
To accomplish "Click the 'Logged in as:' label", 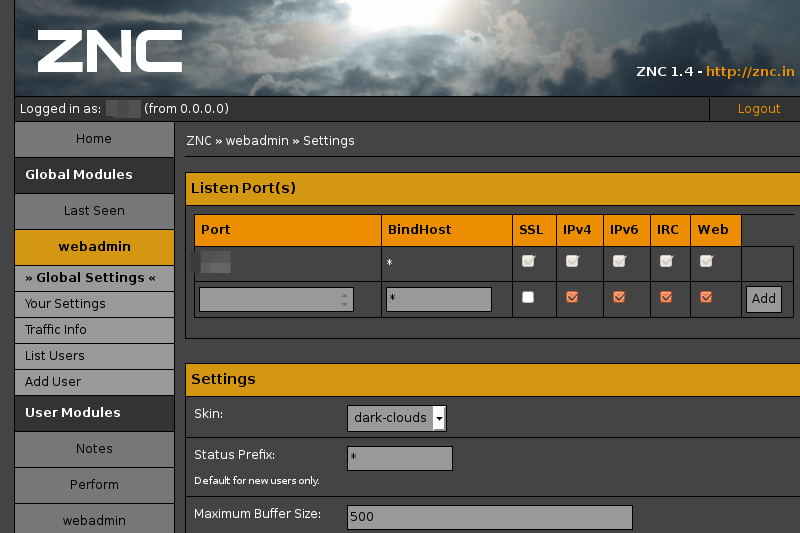I will [x=60, y=109].
